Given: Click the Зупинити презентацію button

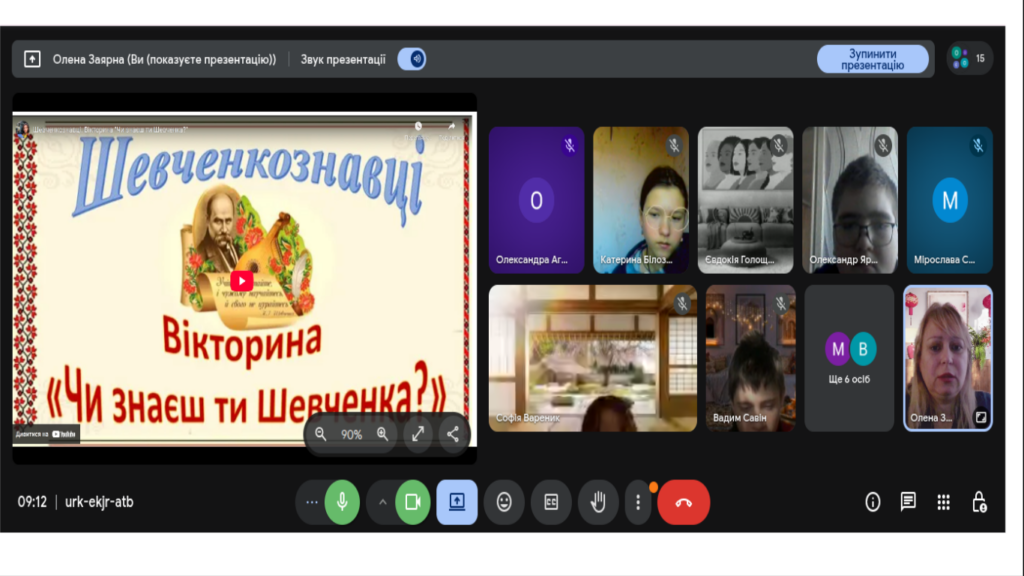Looking at the screenshot, I should click(x=872, y=59).
